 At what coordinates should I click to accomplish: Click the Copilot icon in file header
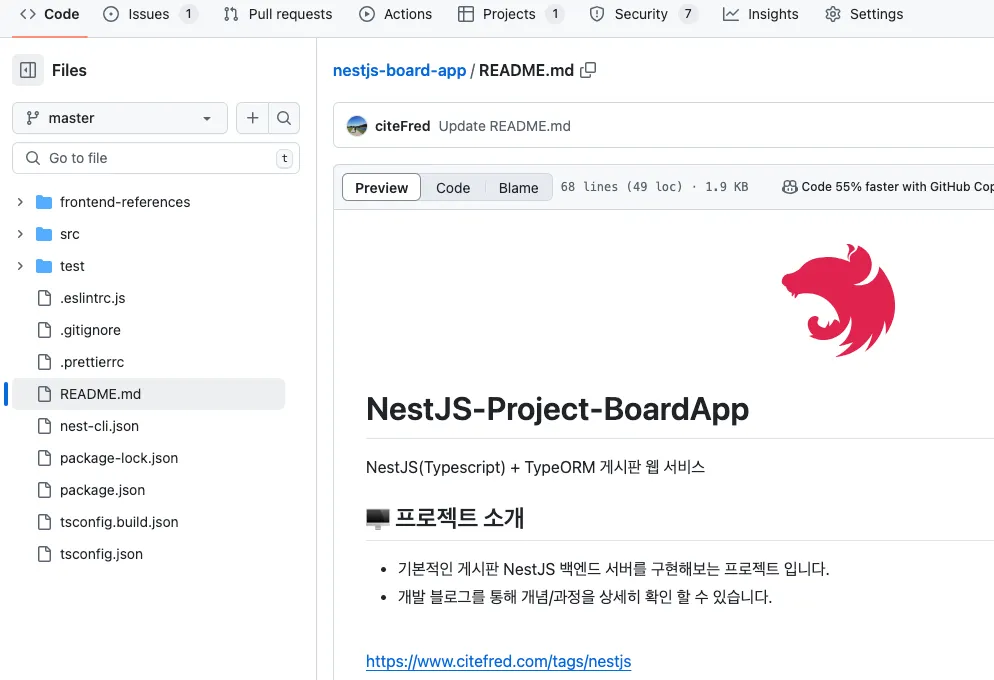[x=790, y=187]
